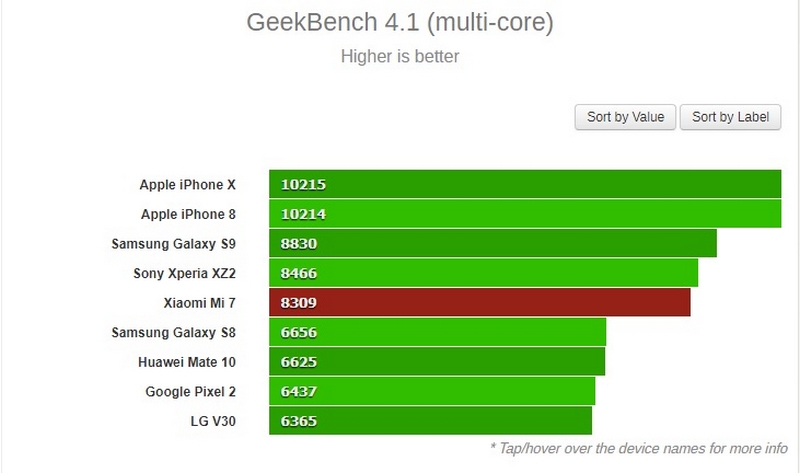
Task: Select the Samsung Galaxy S8 label
Action: pyautogui.click(x=174, y=332)
